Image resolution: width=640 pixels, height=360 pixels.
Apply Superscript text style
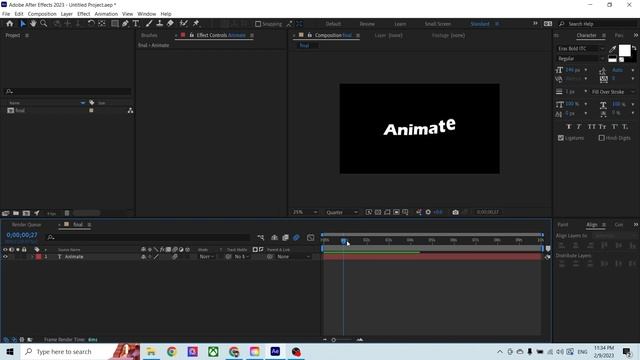[615, 127]
